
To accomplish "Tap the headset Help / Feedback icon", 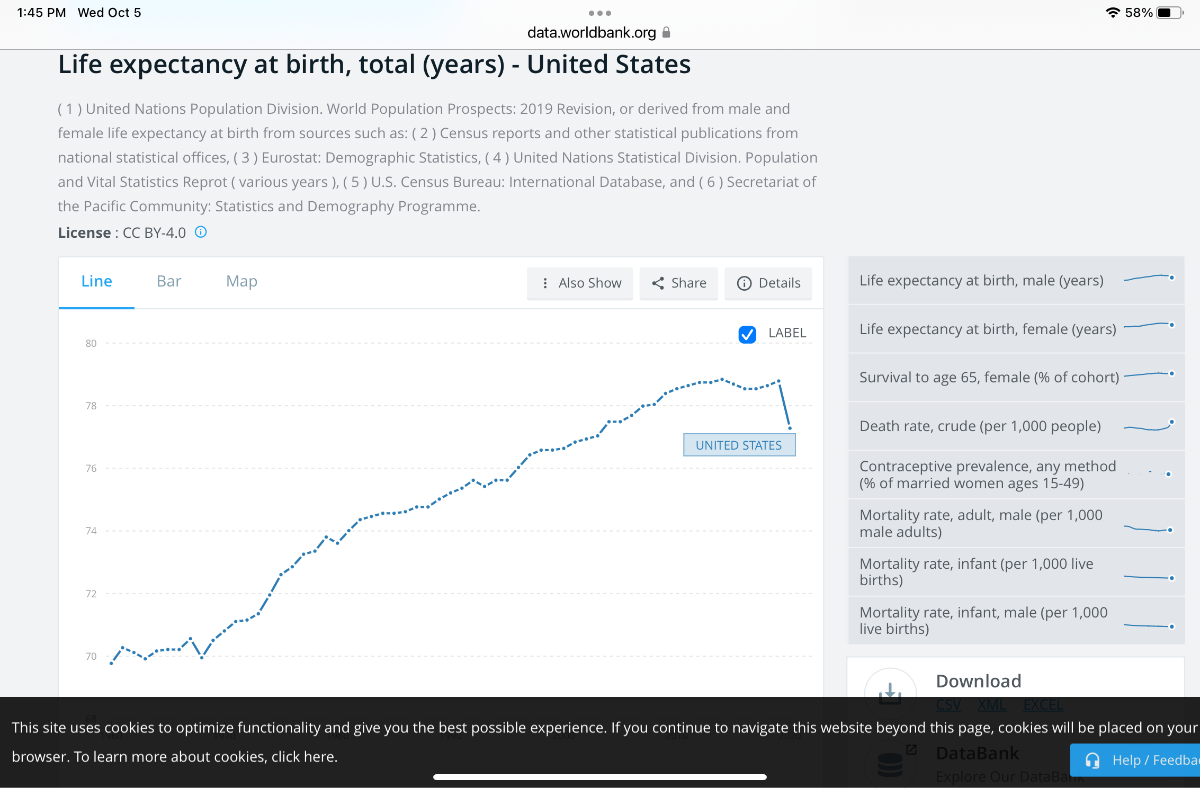I will (1092, 760).
